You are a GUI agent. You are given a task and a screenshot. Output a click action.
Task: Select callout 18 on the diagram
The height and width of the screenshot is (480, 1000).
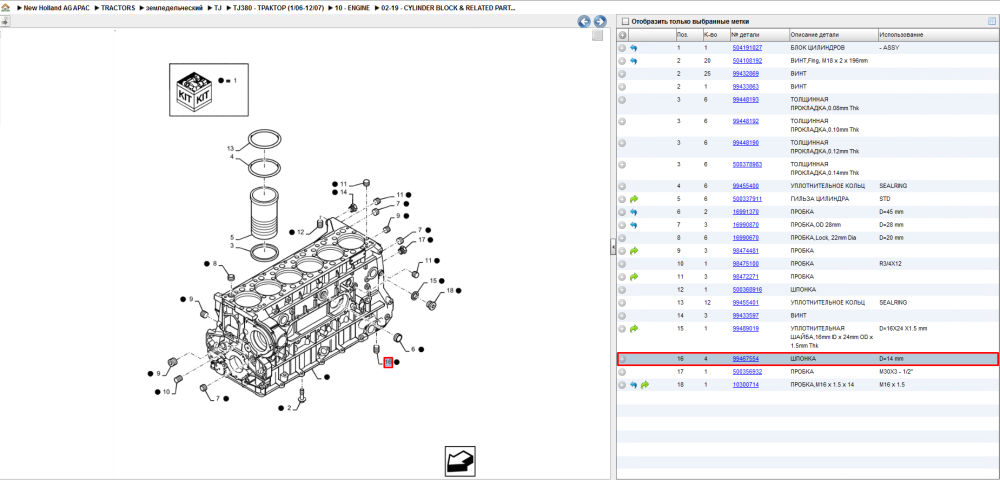pos(450,291)
